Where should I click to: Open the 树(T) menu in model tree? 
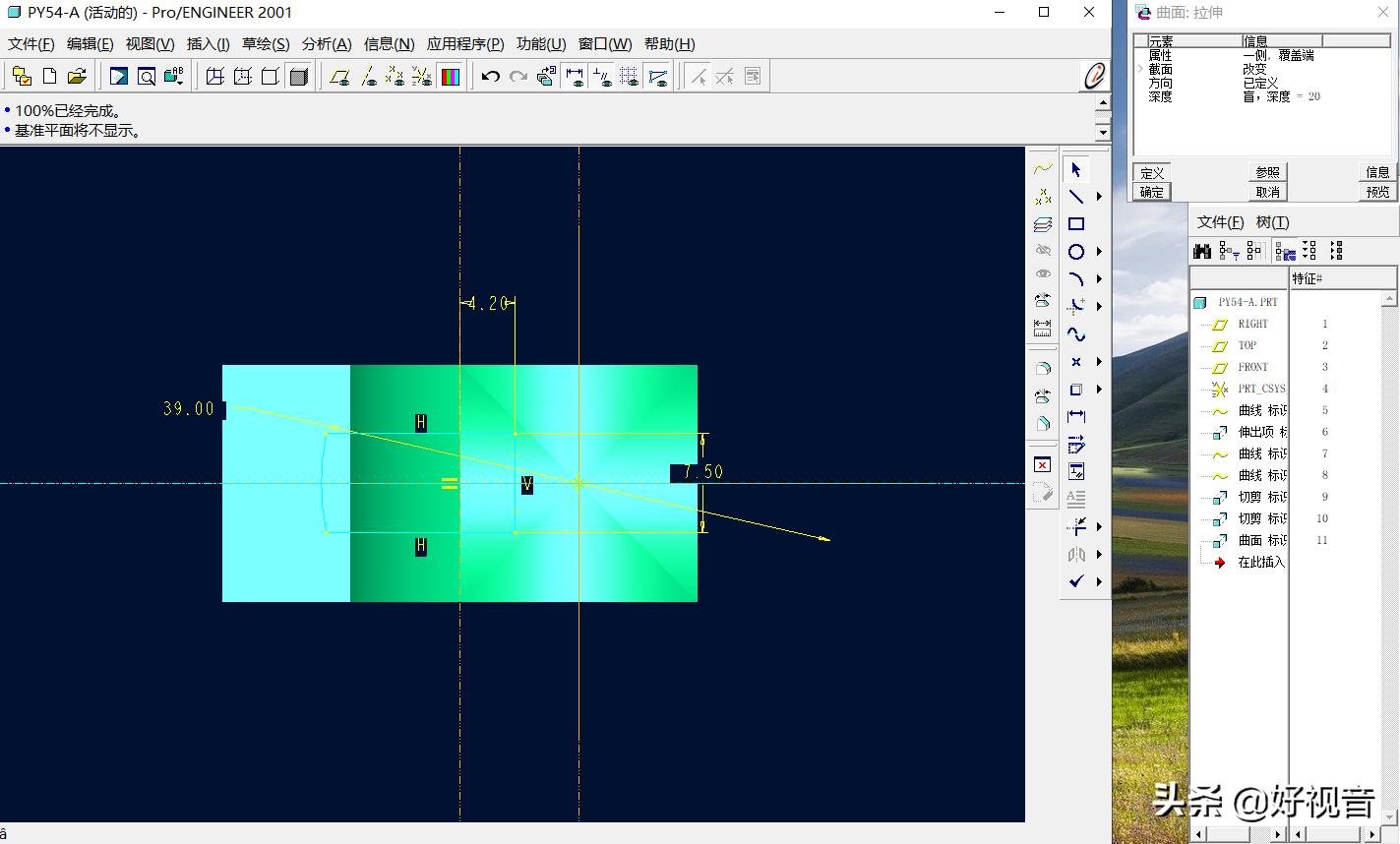1272,222
